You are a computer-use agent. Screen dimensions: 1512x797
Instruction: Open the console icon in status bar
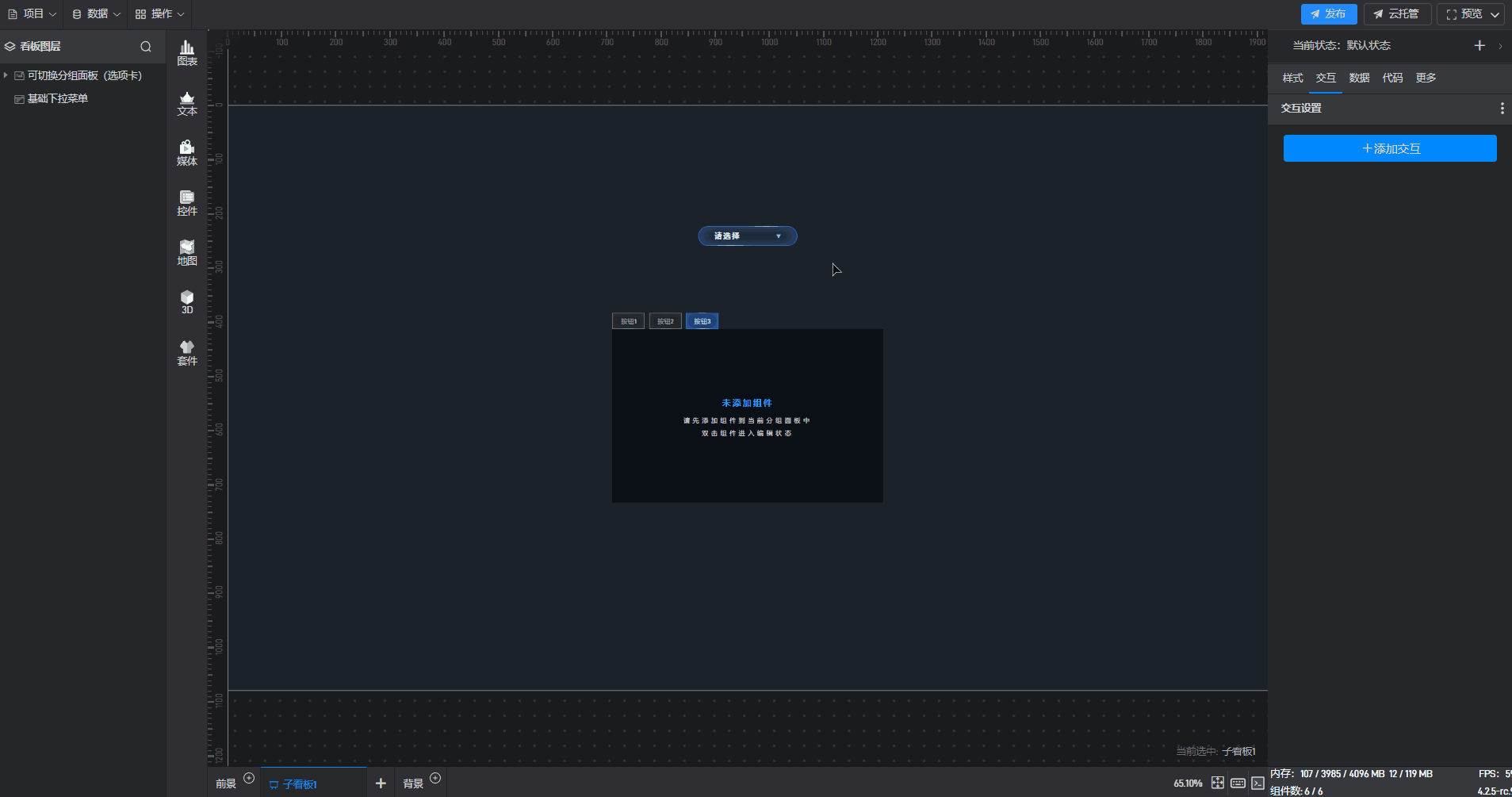pyautogui.click(x=1257, y=783)
